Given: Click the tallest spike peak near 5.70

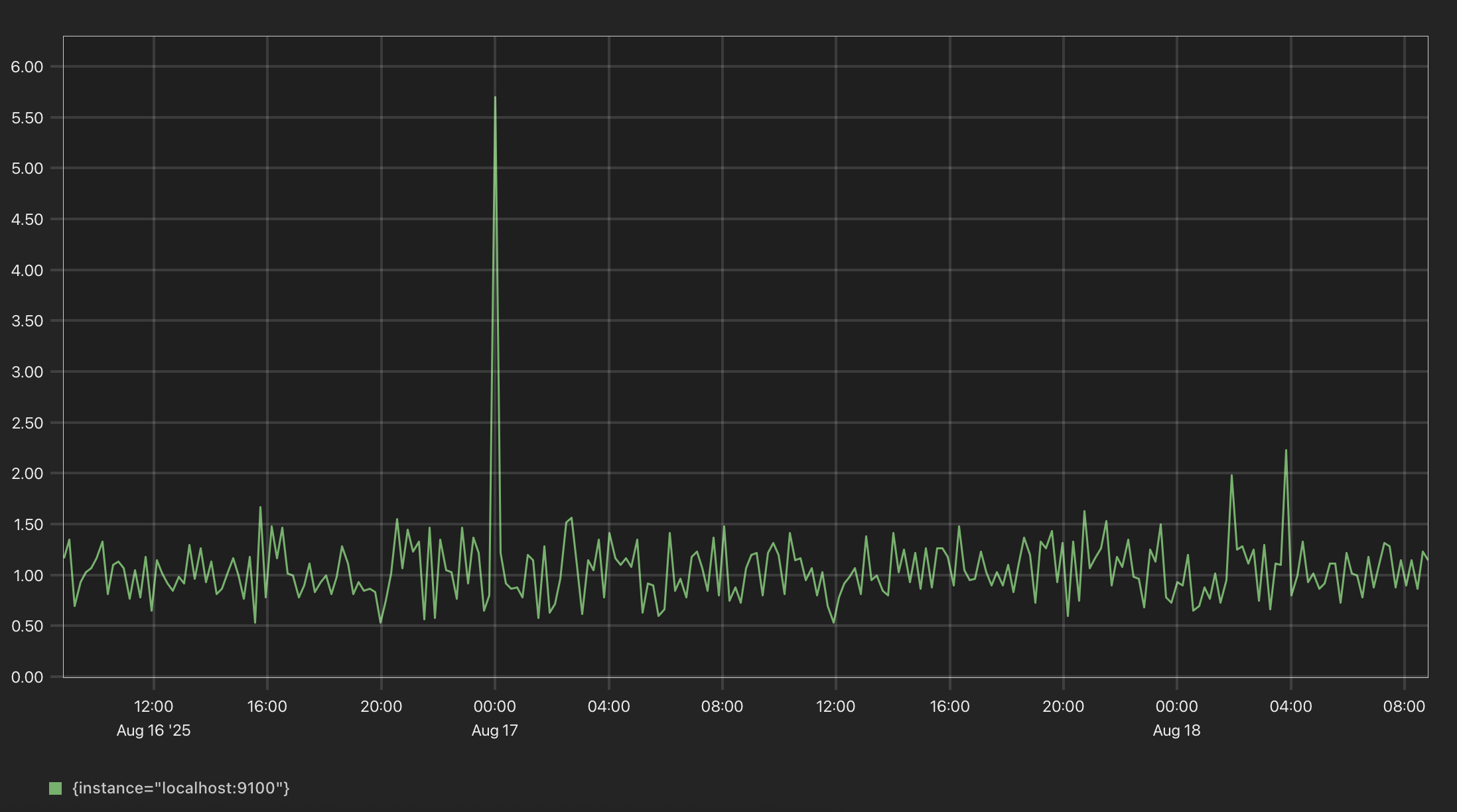Looking at the screenshot, I should [495, 98].
